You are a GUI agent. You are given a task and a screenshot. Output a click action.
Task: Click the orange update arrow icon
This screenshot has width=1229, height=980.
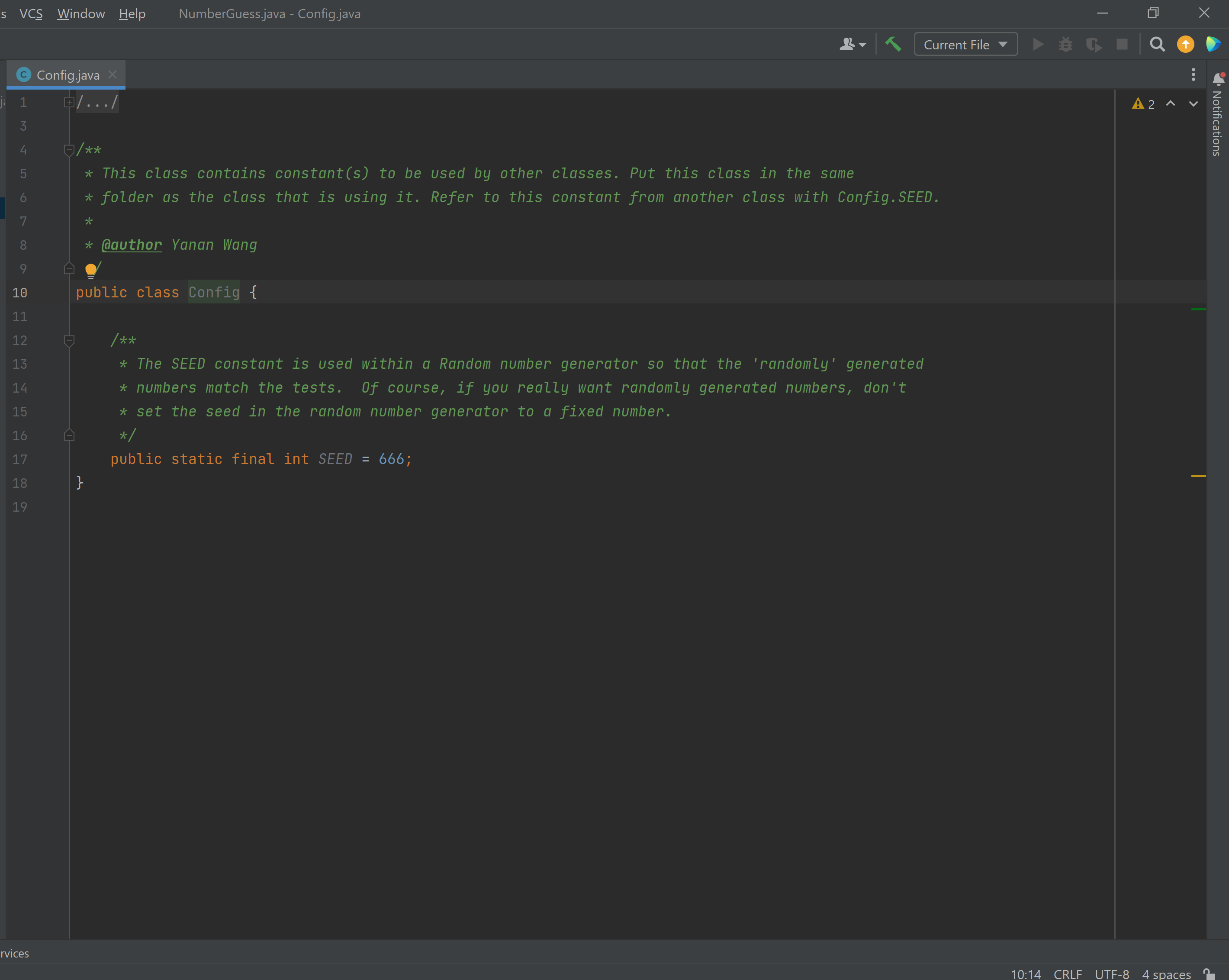(1186, 45)
